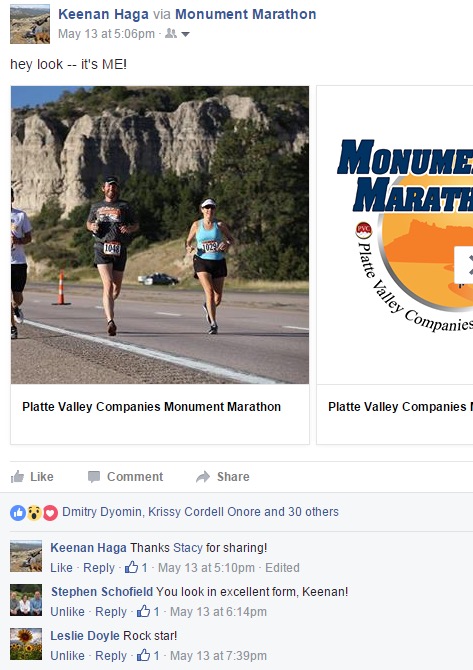Like Keenan Haga's comment
Viewport: 473px width, 670px height.
[61, 568]
